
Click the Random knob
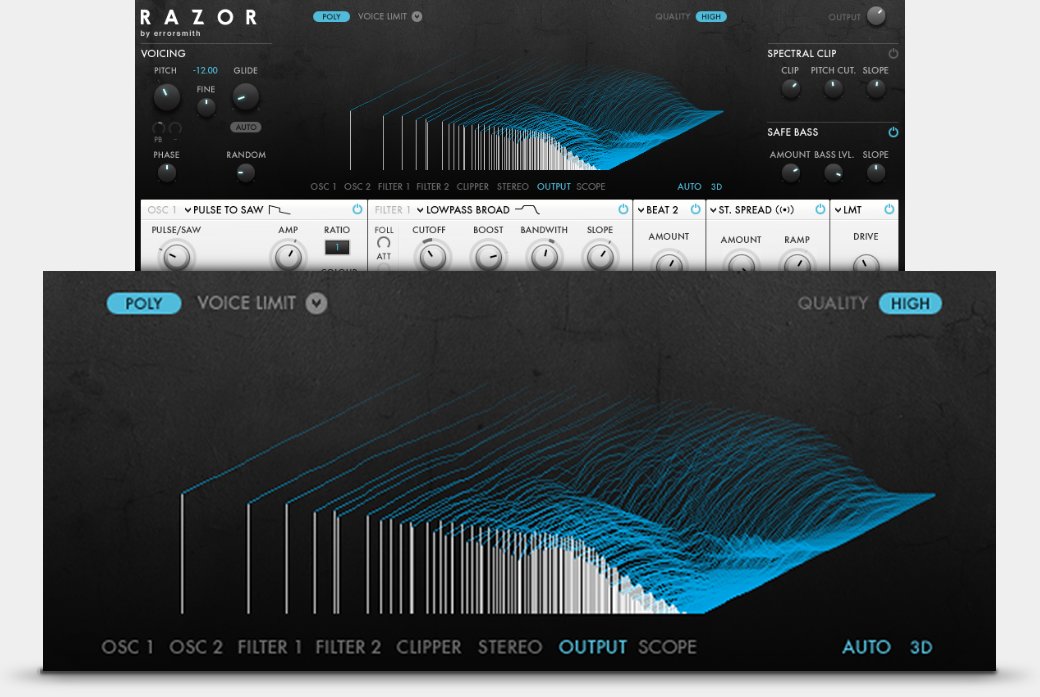pos(245,173)
